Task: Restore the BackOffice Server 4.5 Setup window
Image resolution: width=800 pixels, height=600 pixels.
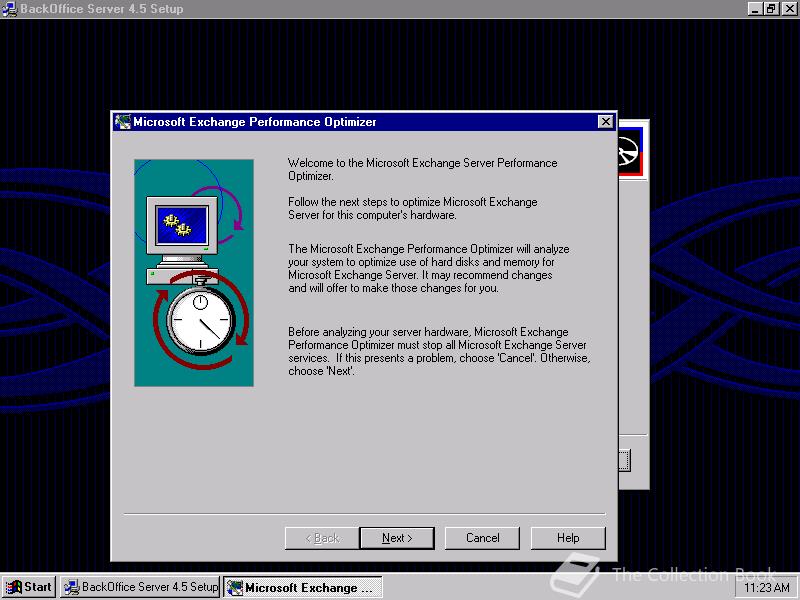Action: tap(771, 9)
